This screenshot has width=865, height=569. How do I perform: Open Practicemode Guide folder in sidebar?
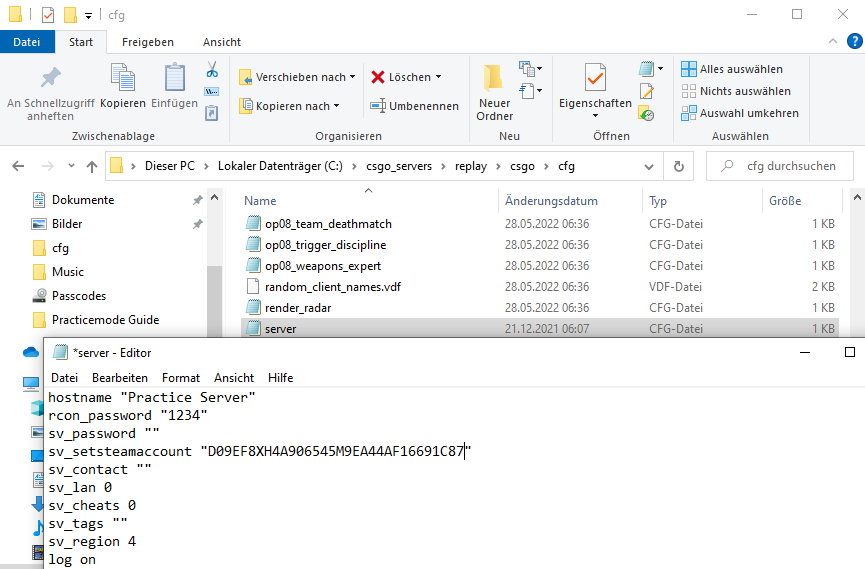click(x=105, y=320)
